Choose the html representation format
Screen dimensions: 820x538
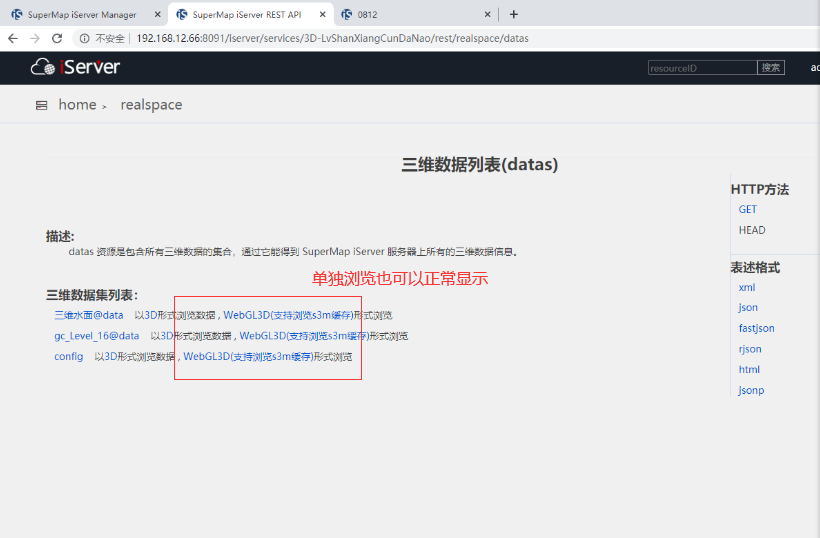click(749, 370)
